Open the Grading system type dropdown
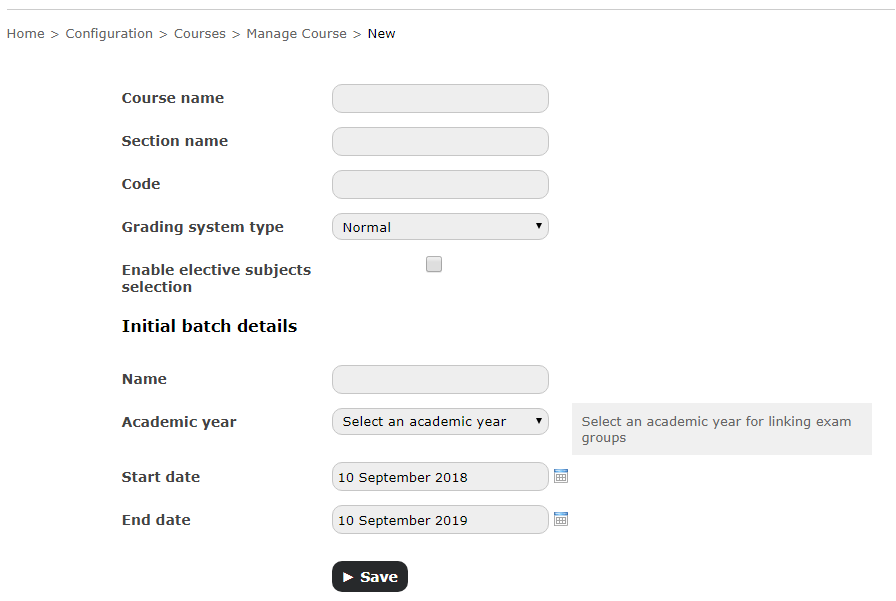 440,227
